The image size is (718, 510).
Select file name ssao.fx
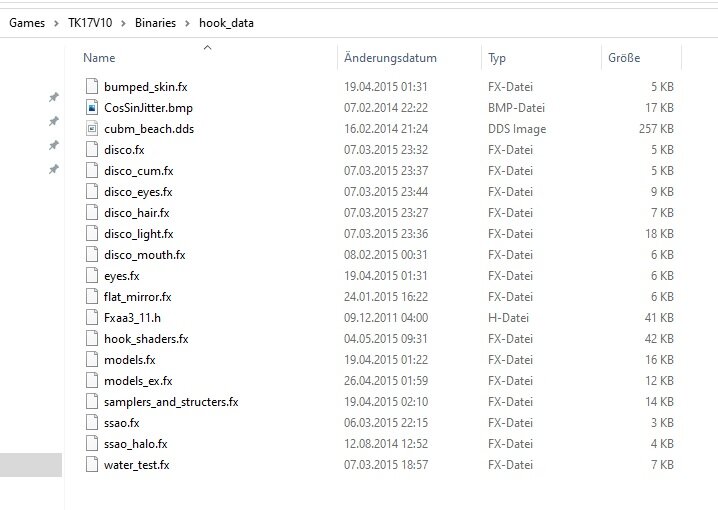pyautogui.click(x=121, y=423)
